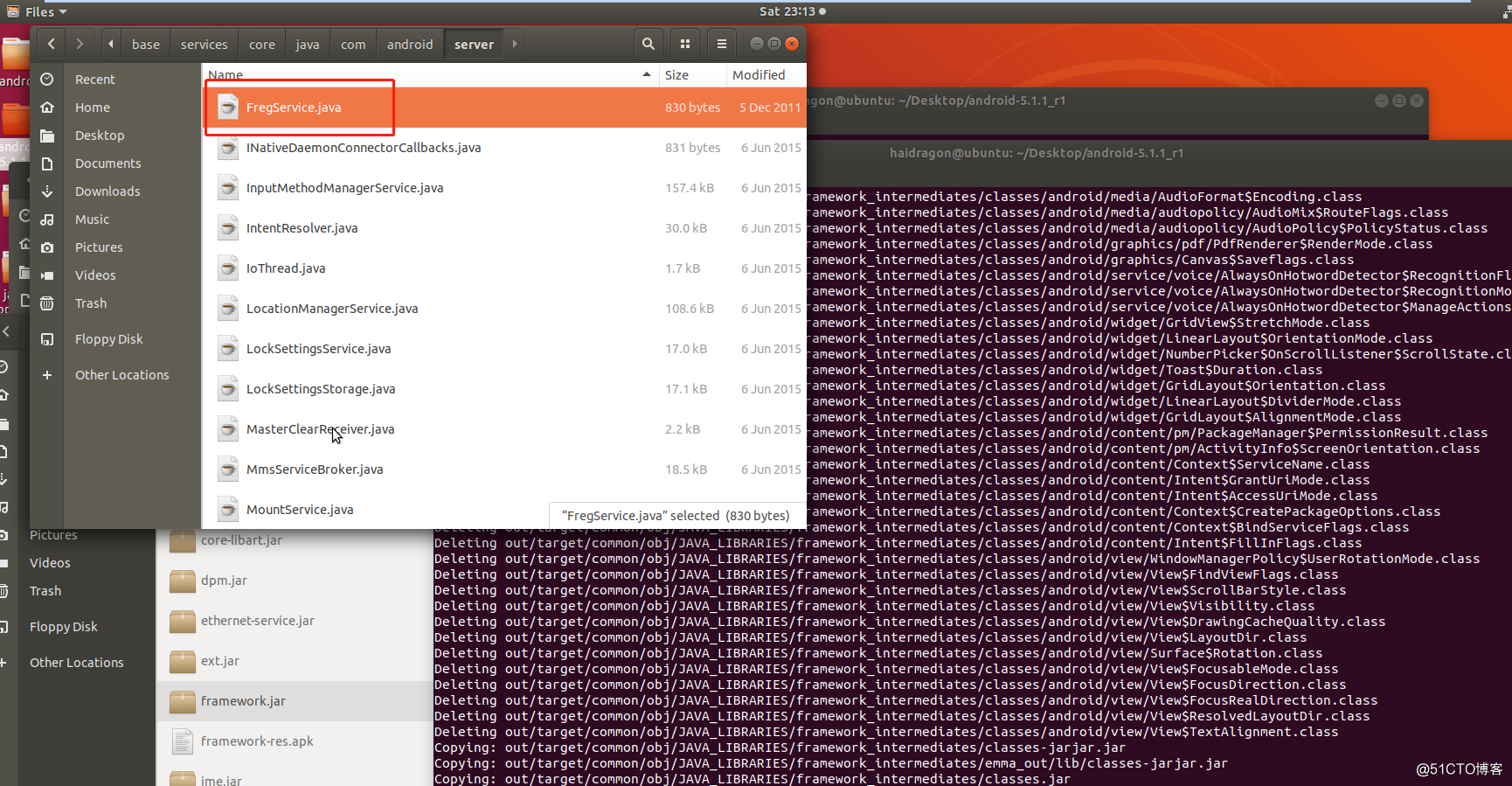The image size is (1512, 786).
Task: Select ethernet-service.jar in back window
Action: pyautogui.click(x=295, y=621)
